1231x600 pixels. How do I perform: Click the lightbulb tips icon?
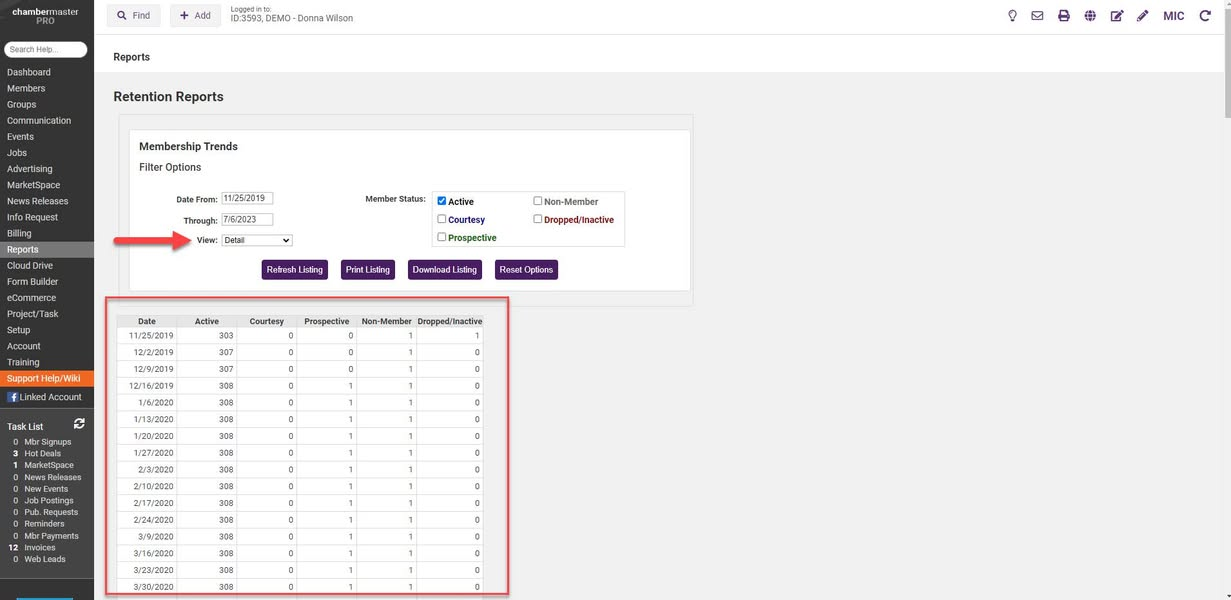pyautogui.click(x=1012, y=16)
